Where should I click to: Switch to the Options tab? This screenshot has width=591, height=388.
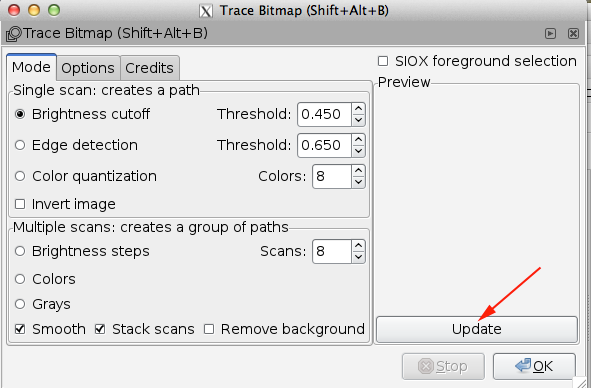click(88, 68)
